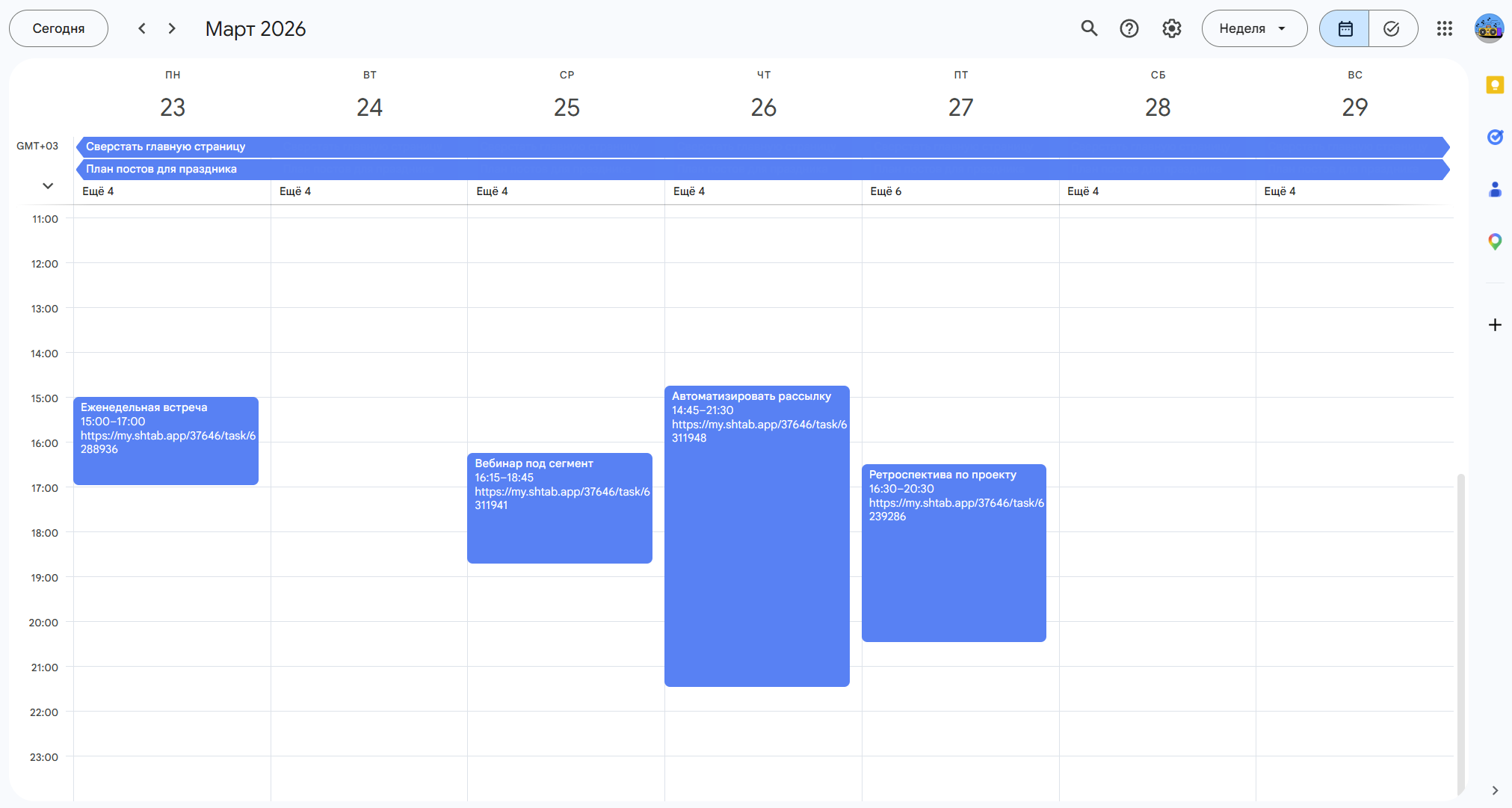Open Google Tasks side panel icon
The width and height of the screenshot is (1512, 808).
tap(1494, 137)
